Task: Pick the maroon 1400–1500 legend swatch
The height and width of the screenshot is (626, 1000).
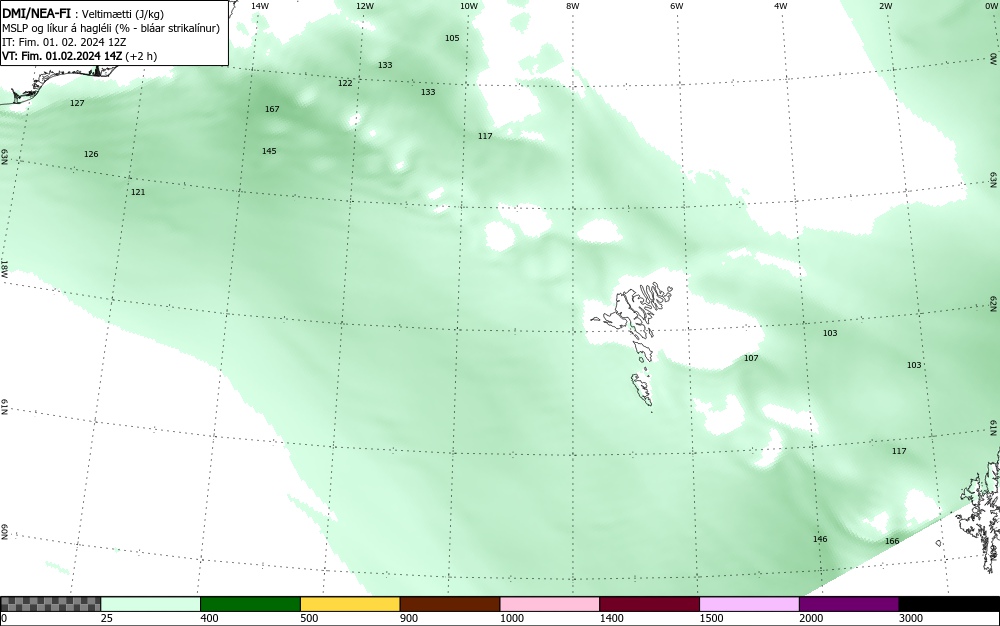Action: pos(649,604)
